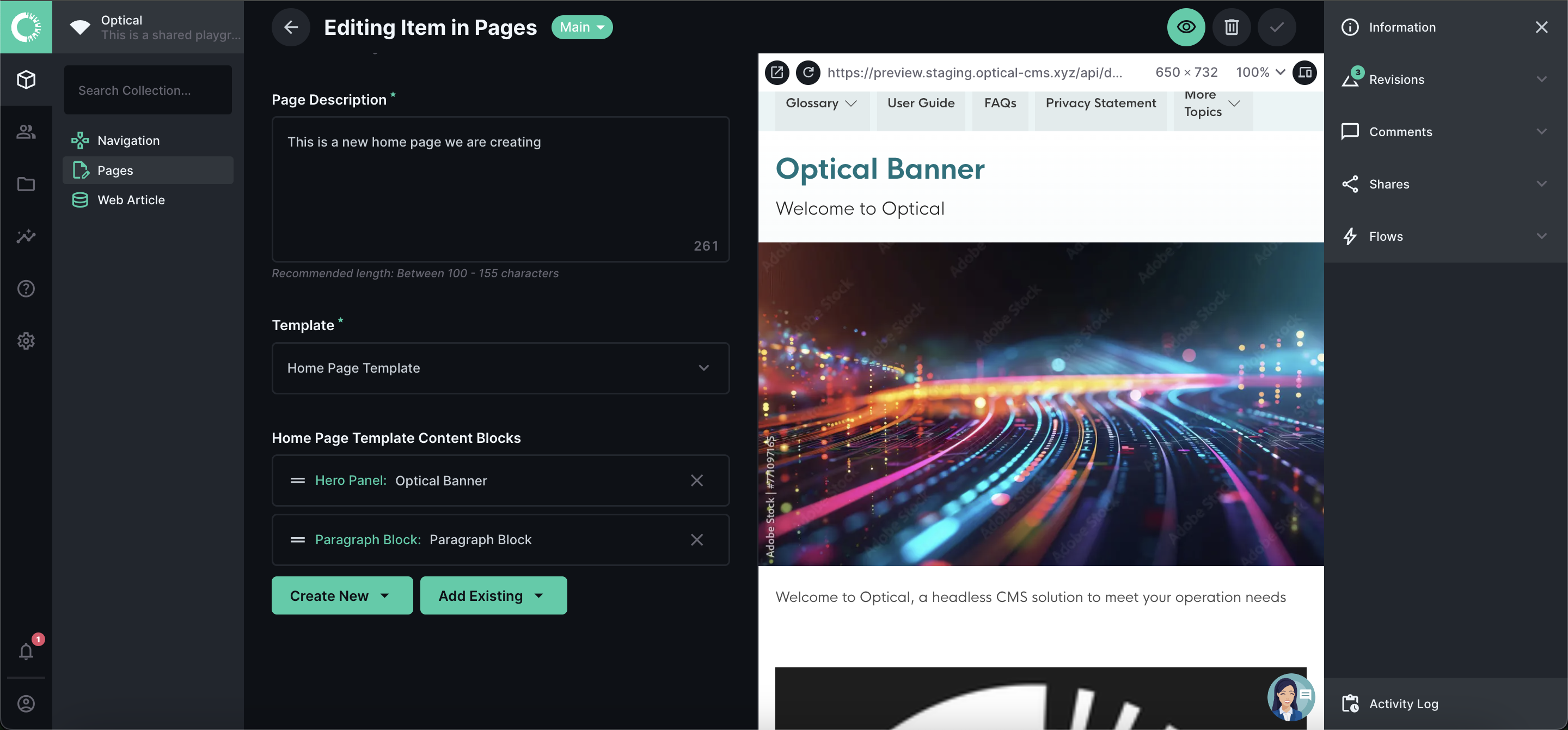Open preview in new tab icon
This screenshot has width=1568, height=730.
(777, 72)
